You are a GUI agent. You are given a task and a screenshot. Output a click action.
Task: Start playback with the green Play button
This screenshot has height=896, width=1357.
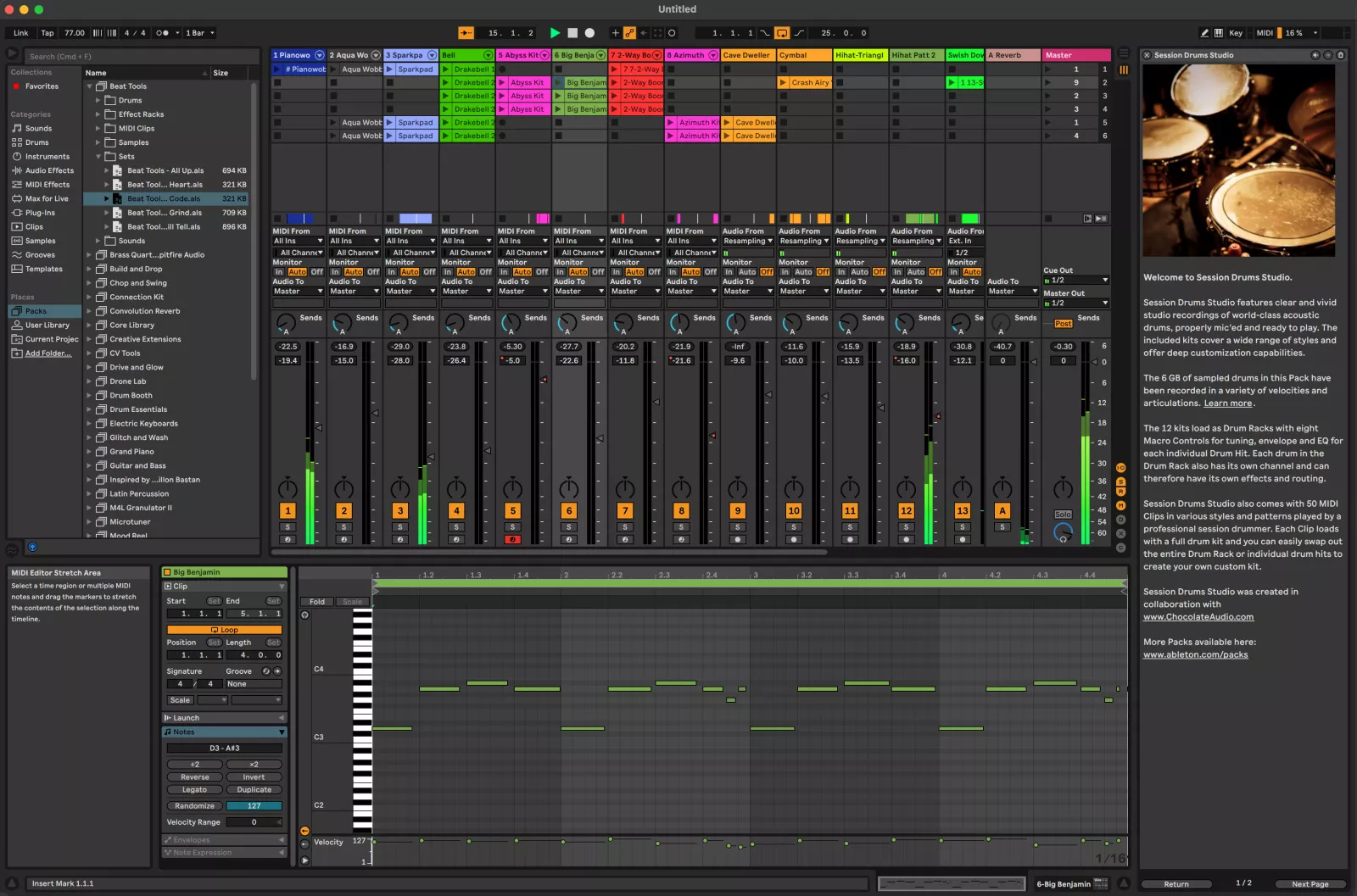(555, 33)
